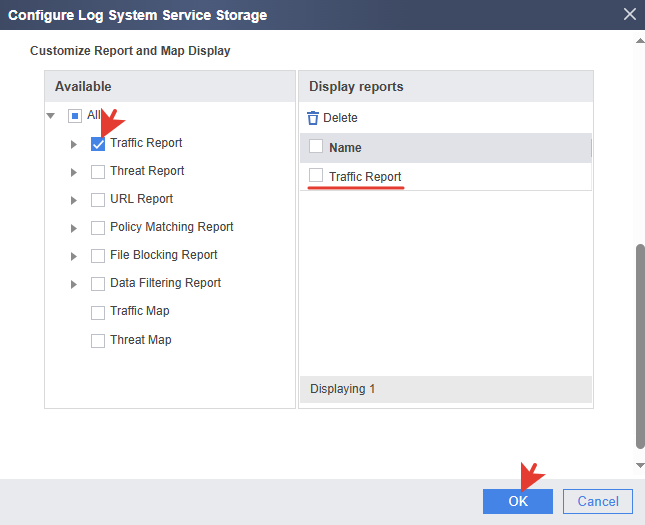Screen dimensions: 645x525
Task: Expand the Threat Report tree node
Action: point(74,173)
